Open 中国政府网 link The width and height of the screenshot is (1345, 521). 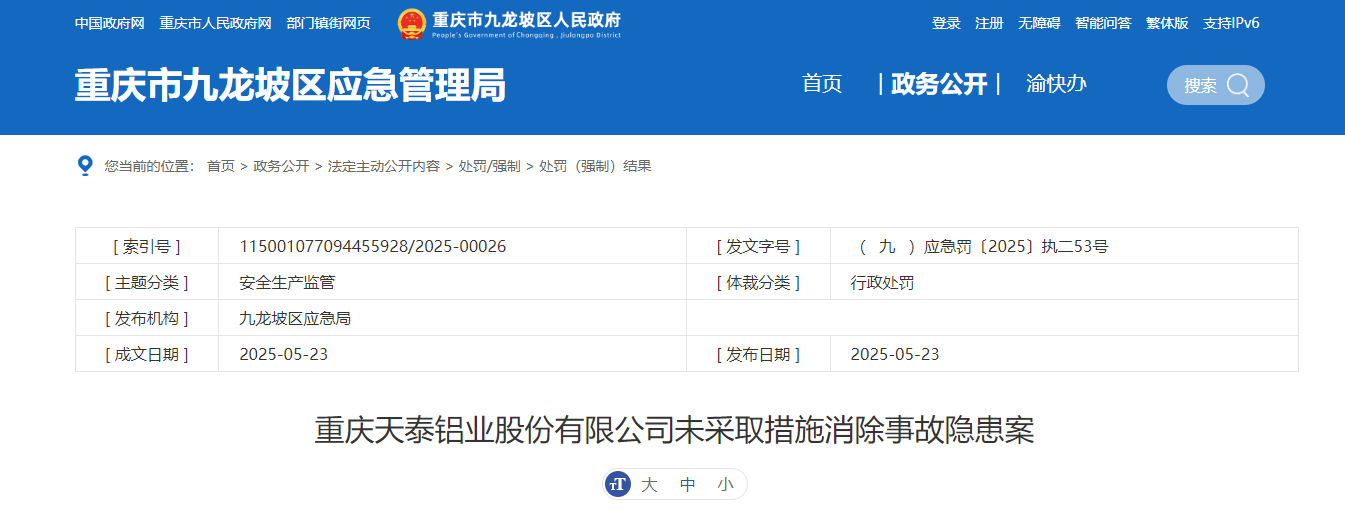(x=110, y=23)
